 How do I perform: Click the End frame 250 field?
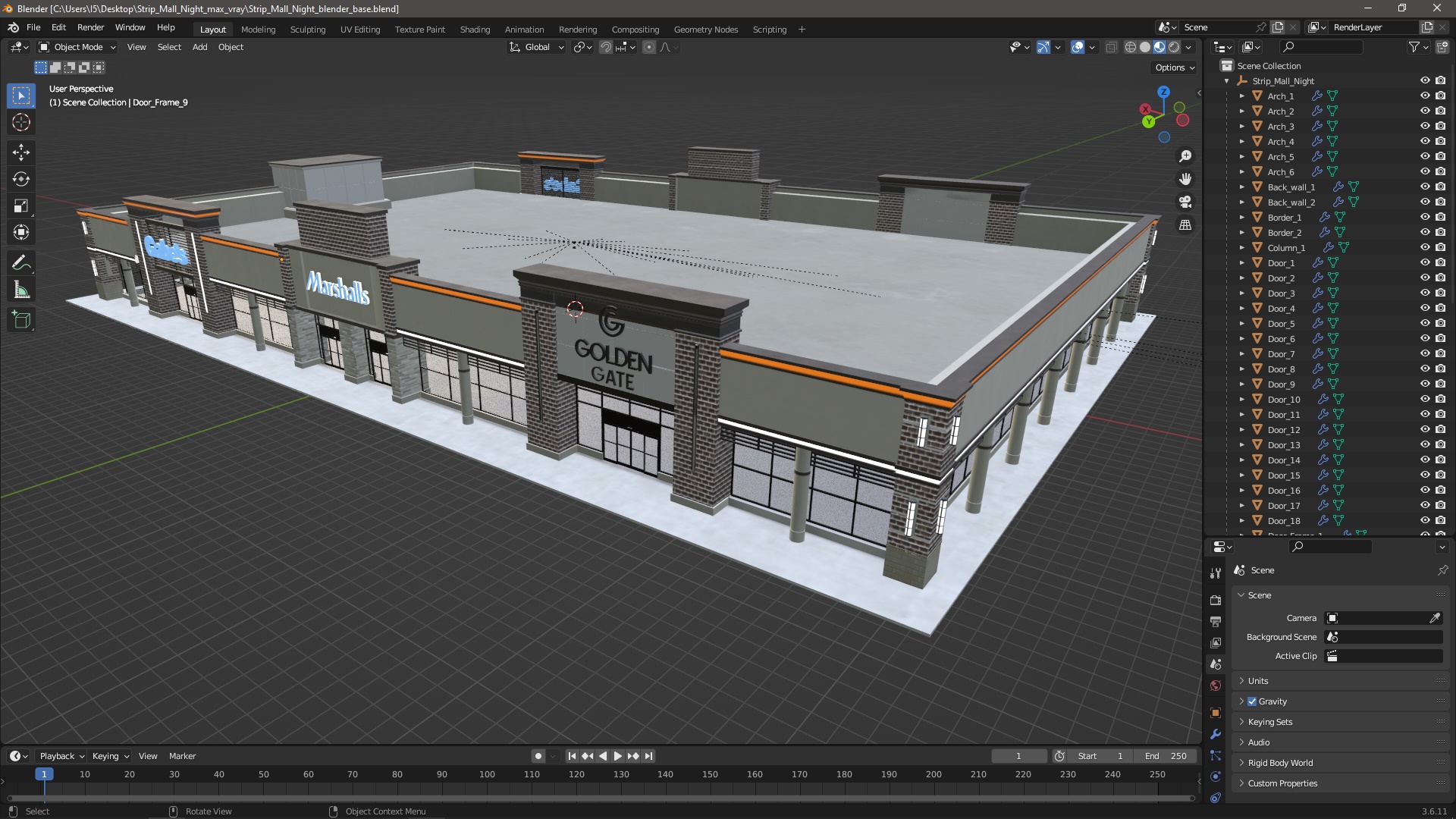click(x=1166, y=756)
